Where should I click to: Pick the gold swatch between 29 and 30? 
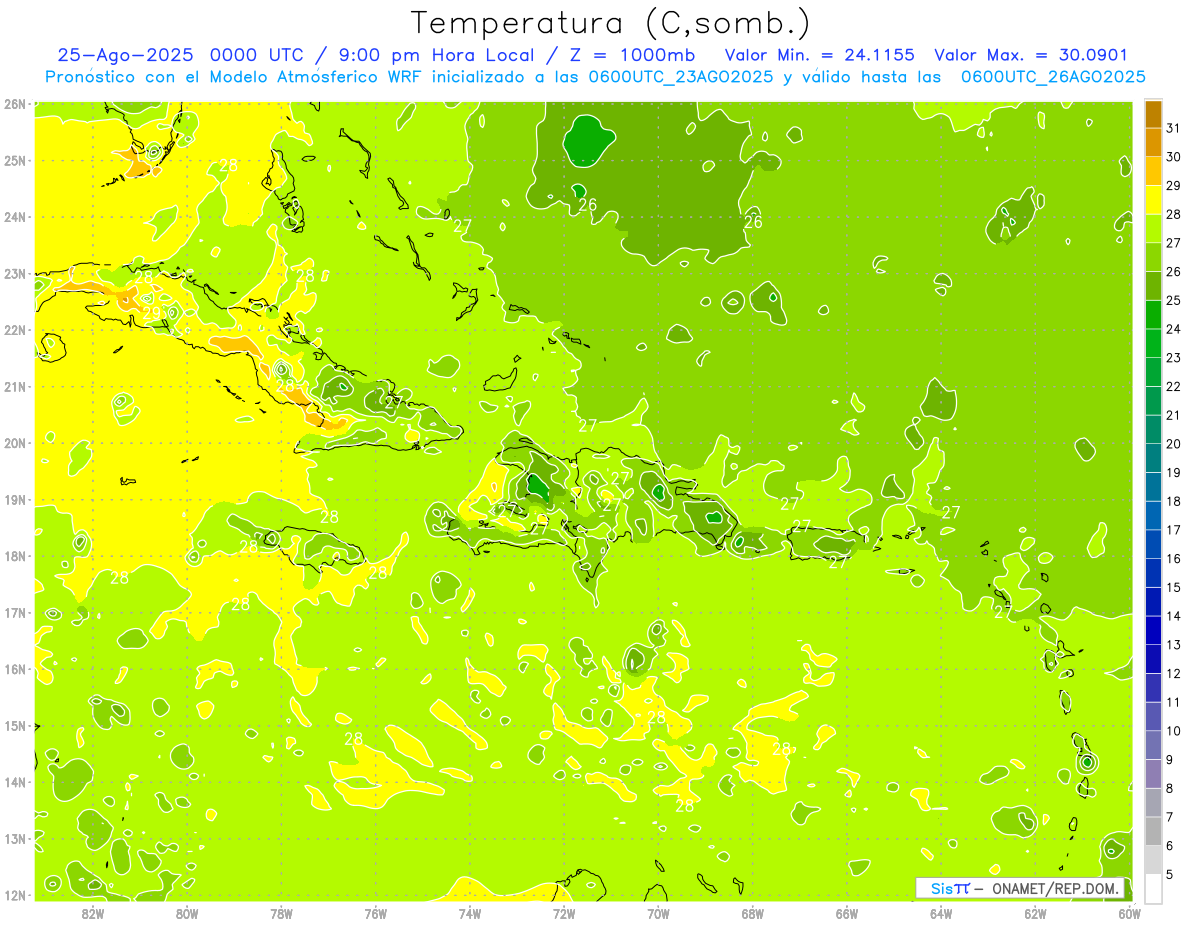[x=1153, y=172]
